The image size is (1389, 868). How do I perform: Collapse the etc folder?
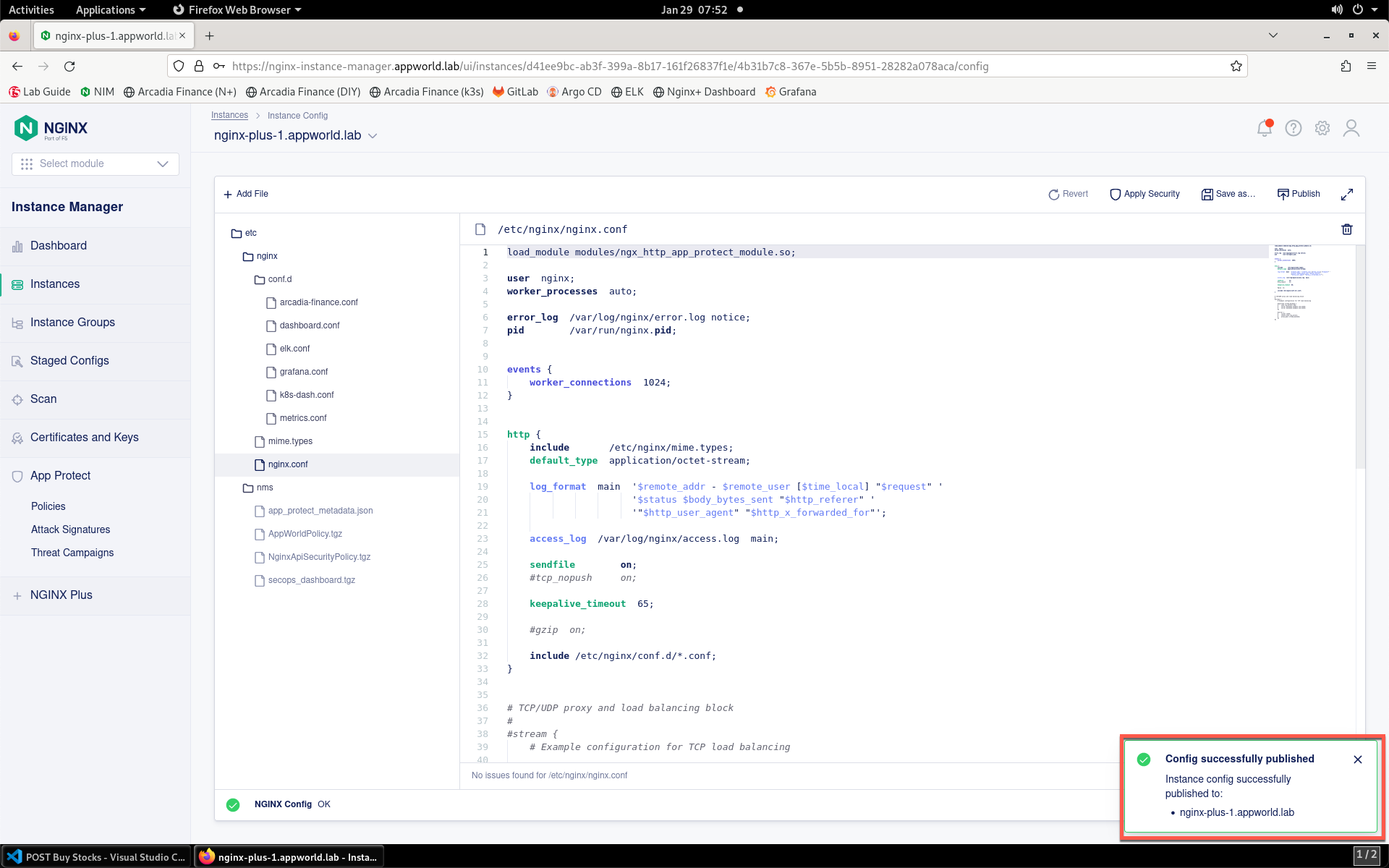pos(244,233)
